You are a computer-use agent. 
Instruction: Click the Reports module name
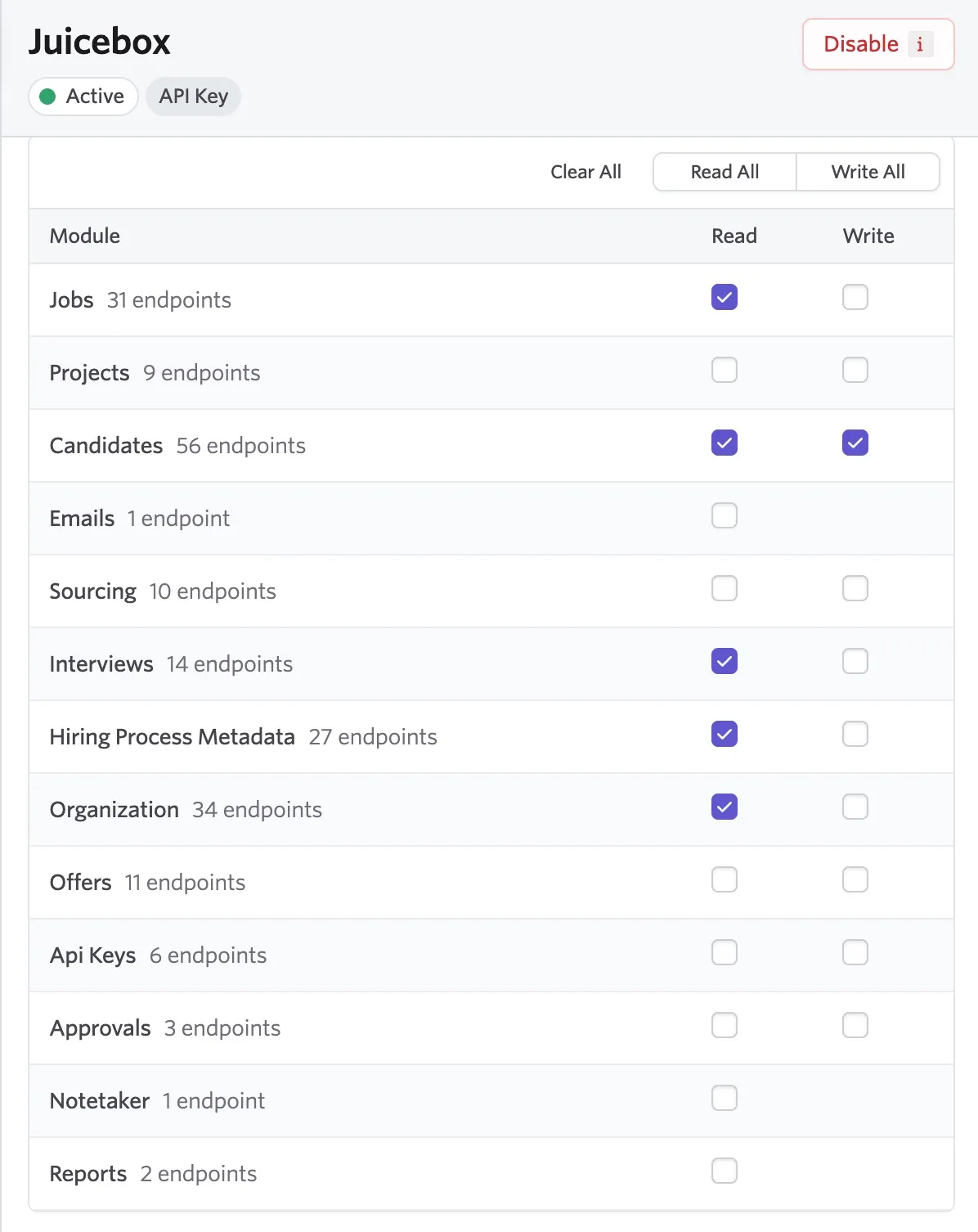(x=88, y=1174)
